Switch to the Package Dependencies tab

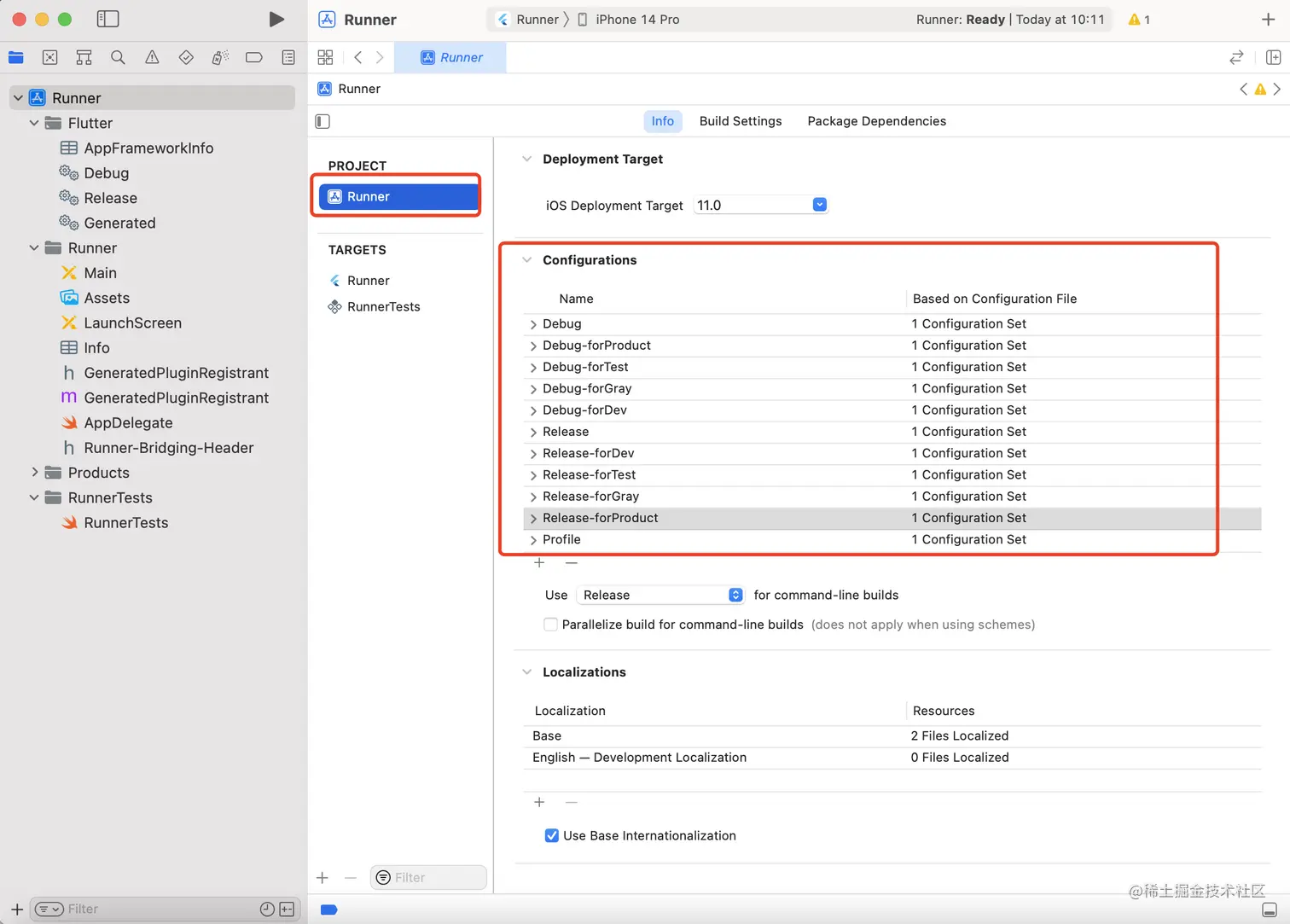876,121
